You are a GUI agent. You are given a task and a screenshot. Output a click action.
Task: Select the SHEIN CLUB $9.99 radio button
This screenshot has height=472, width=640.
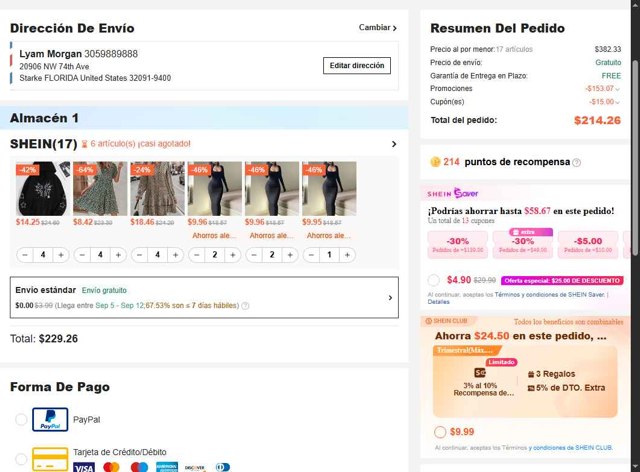click(x=440, y=432)
